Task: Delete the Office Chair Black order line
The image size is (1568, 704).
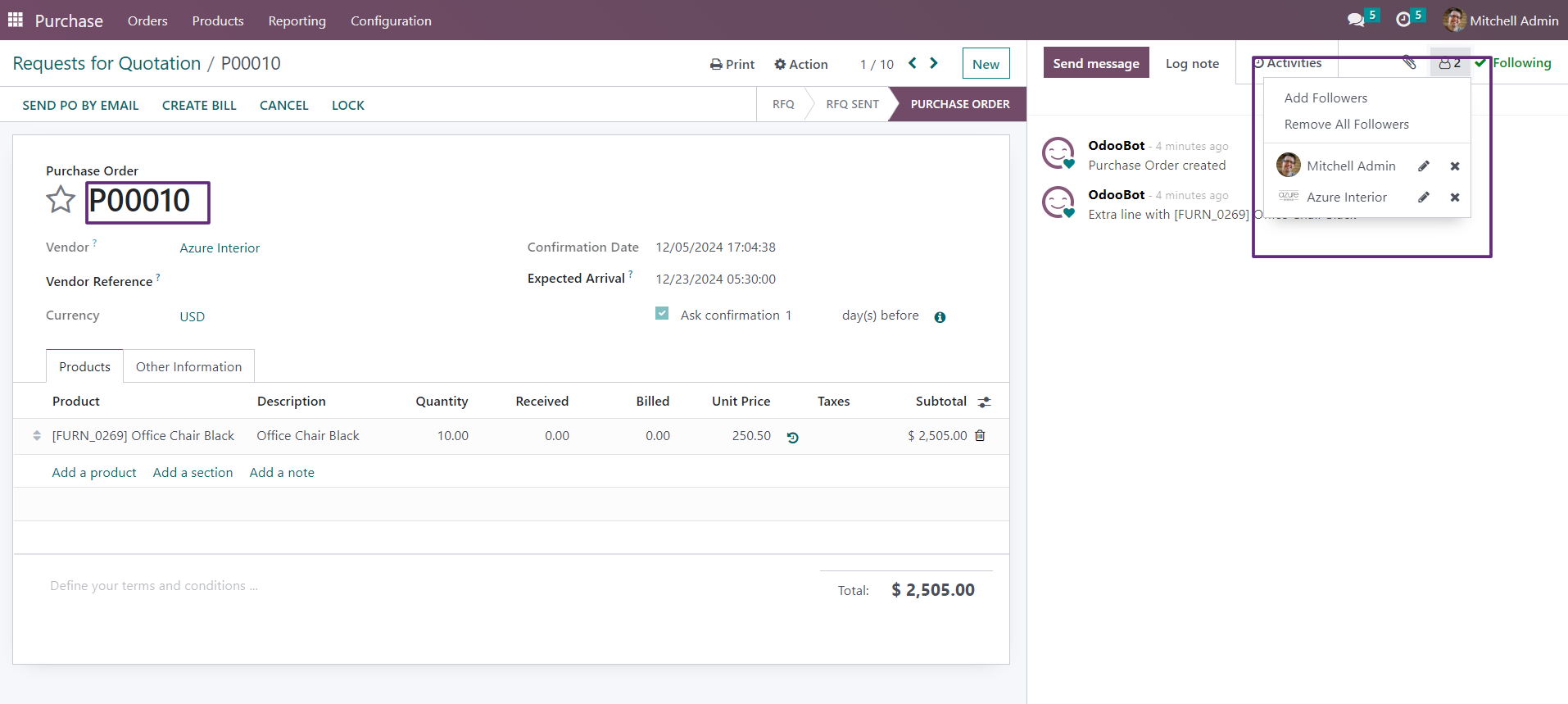Action: pos(980,436)
